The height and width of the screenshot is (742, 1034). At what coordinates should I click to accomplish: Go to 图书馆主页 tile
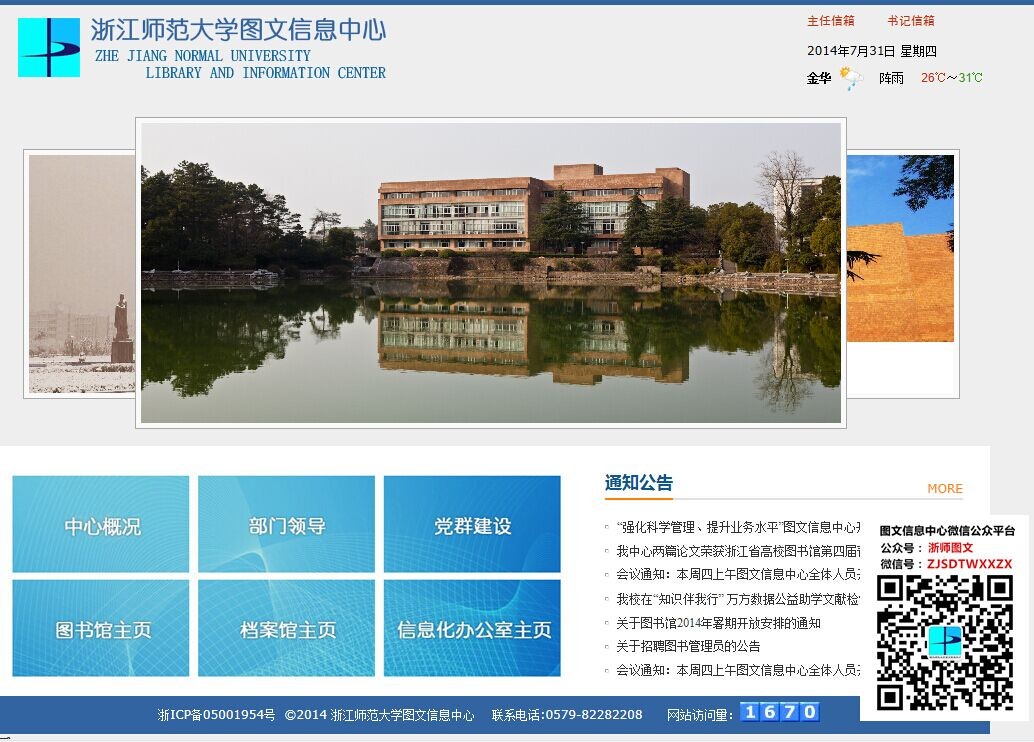click(101, 629)
